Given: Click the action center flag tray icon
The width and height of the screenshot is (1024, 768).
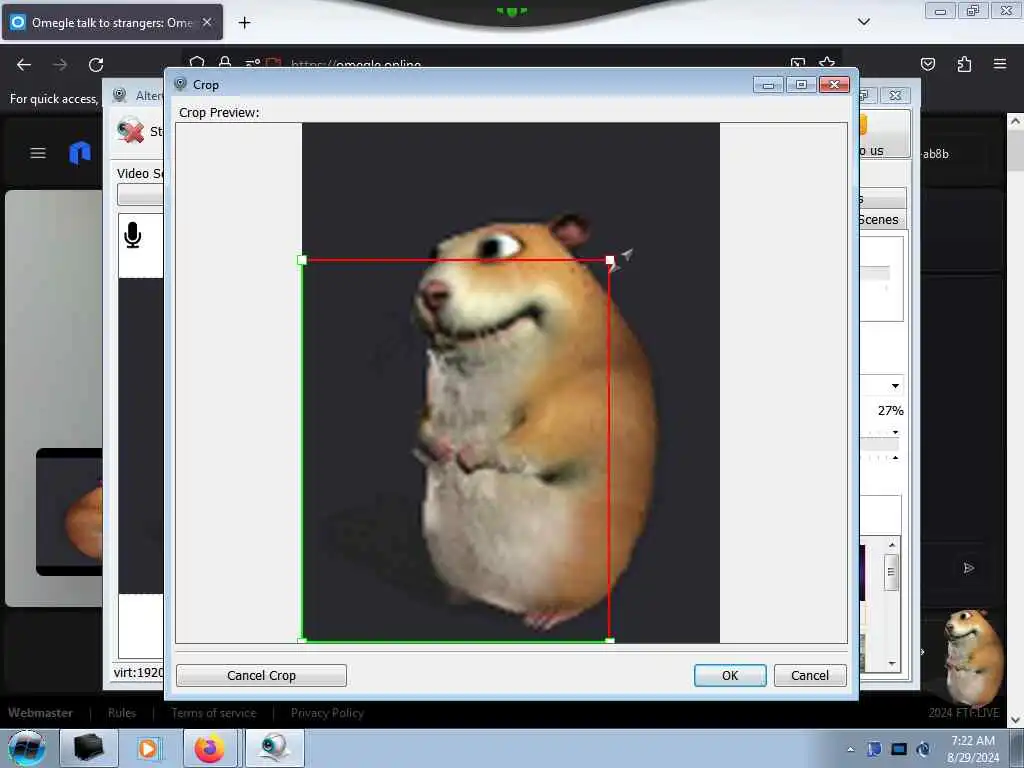Looking at the screenshot, I should coord(874,749).
